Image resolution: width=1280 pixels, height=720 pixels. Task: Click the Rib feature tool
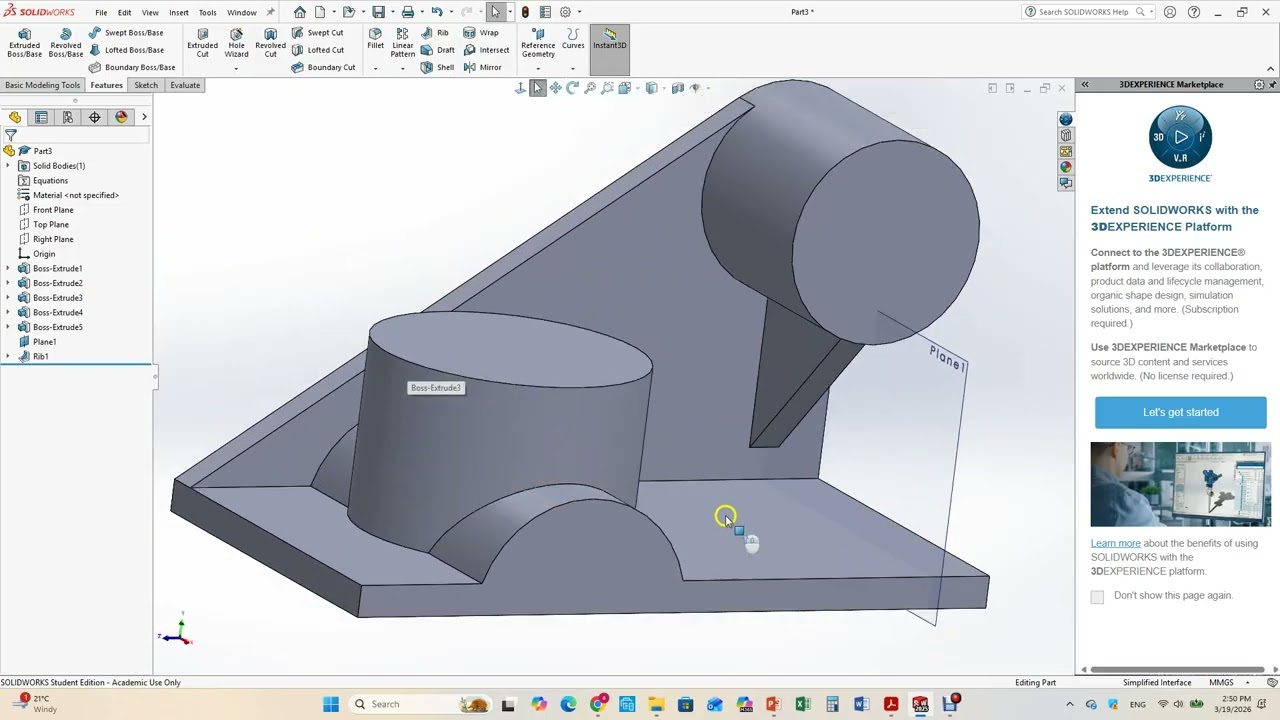(x=435, y=33)
